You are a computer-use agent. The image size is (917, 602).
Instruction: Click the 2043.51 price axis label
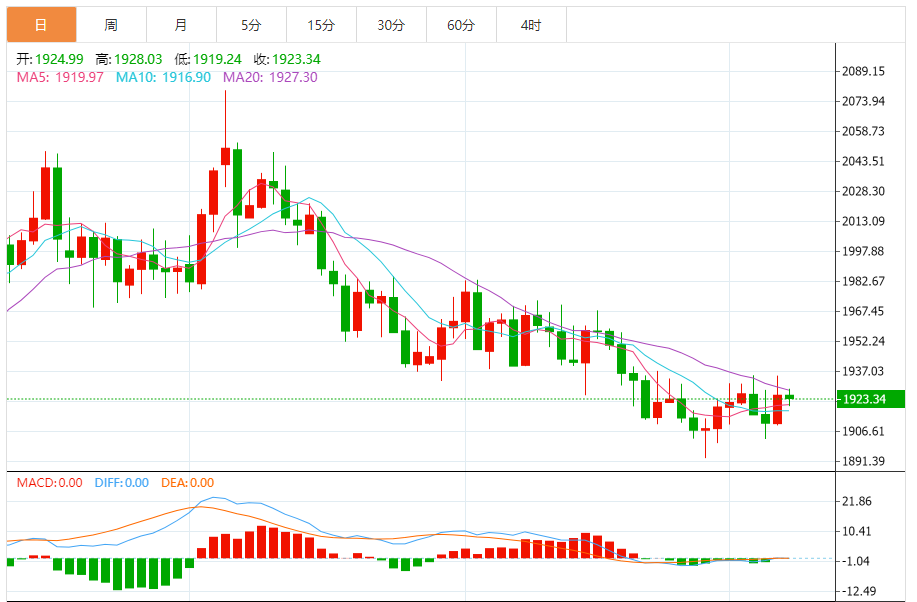863,161
